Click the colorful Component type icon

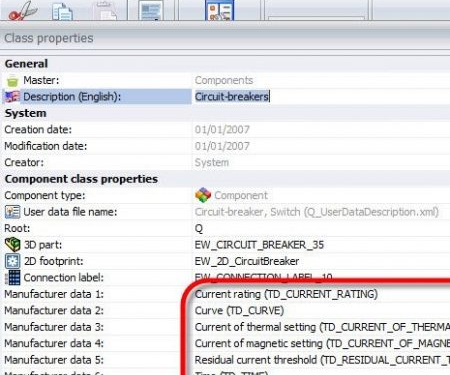[203, 195]
